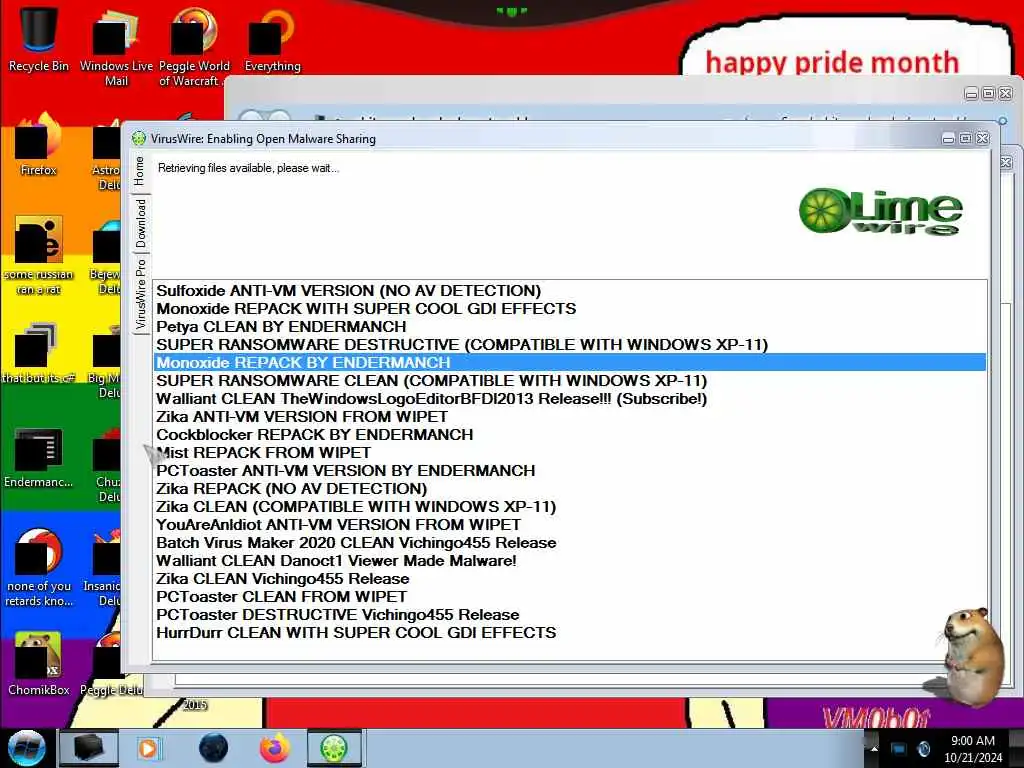The image size is (1024, 768).
Task: Maximize the VirusWire window
Action: point(965,138)
